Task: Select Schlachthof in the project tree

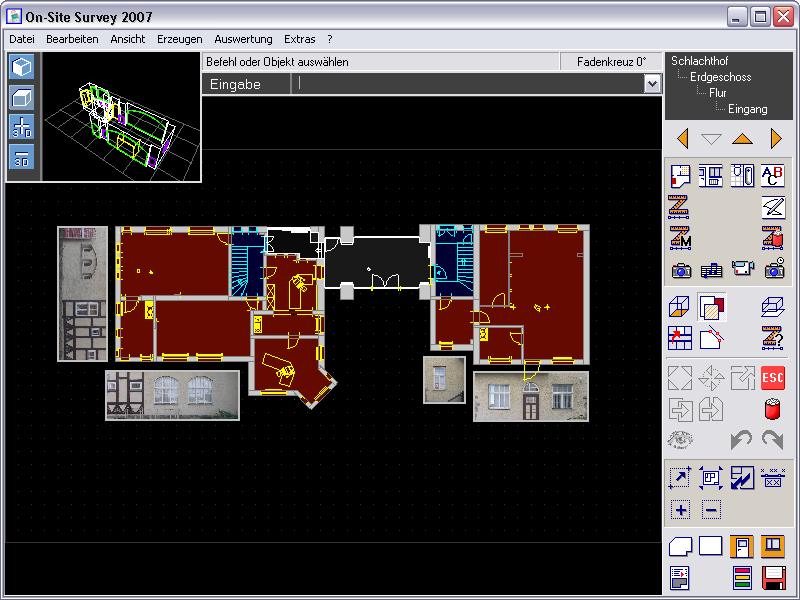Action: point(699,61)
